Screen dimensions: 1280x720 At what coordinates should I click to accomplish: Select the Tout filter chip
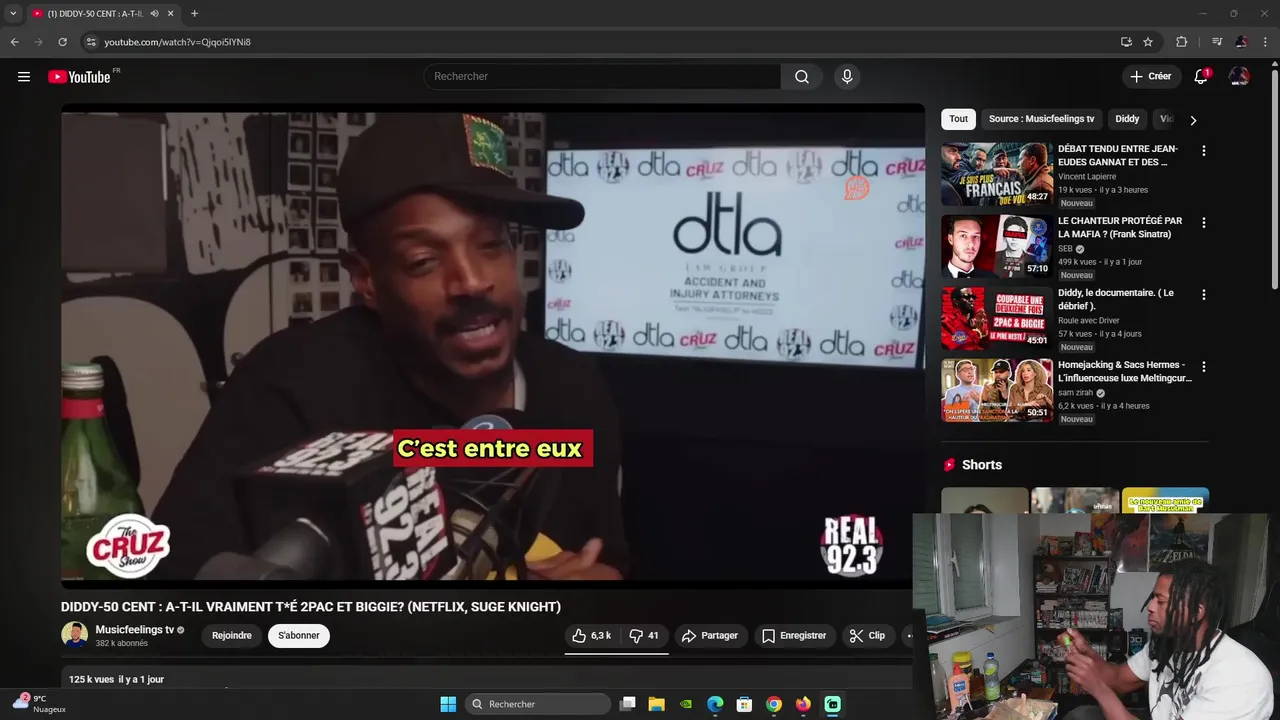(x=958, y=119)
